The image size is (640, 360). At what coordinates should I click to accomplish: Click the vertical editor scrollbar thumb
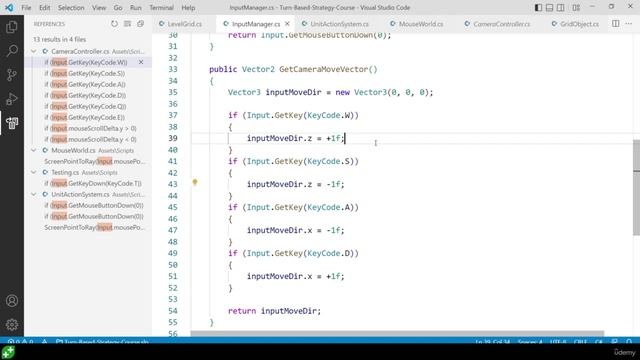coord(636,187)
